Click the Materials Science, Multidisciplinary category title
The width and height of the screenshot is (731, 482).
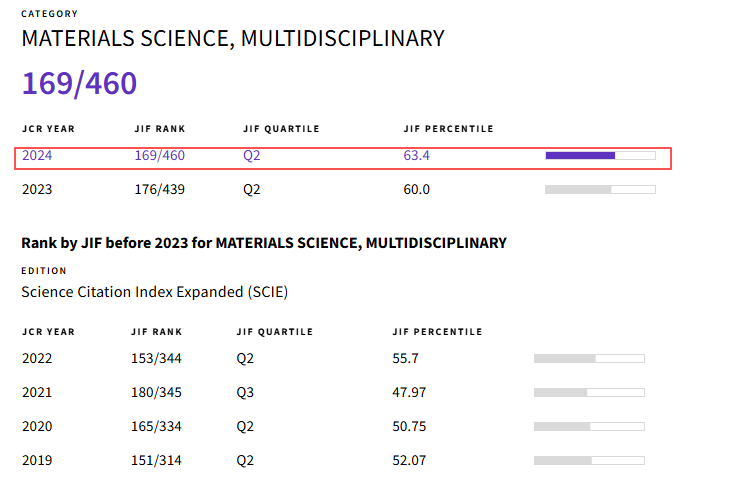[x=232, y=39]
